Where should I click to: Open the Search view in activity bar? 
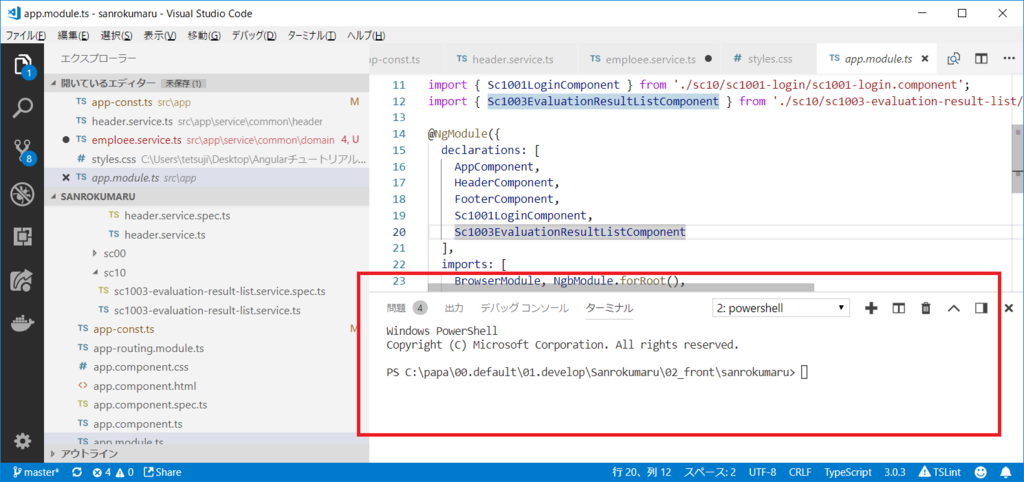coord(22,108)
